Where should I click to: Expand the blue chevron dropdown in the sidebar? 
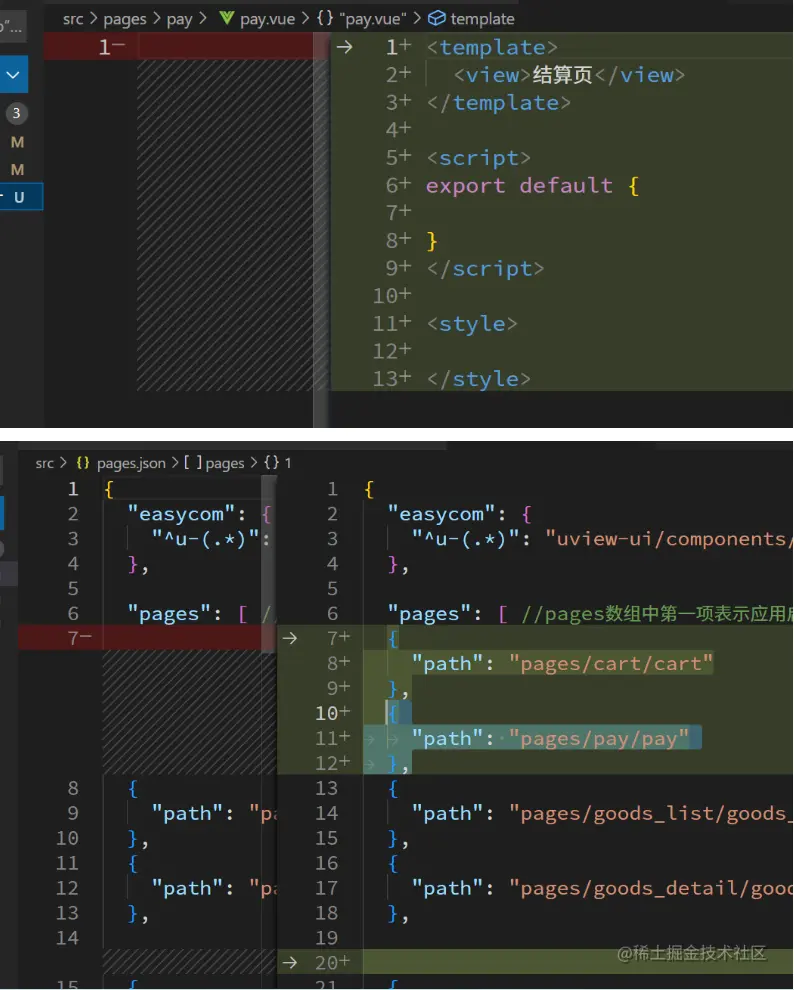click(x=13, y=75)
